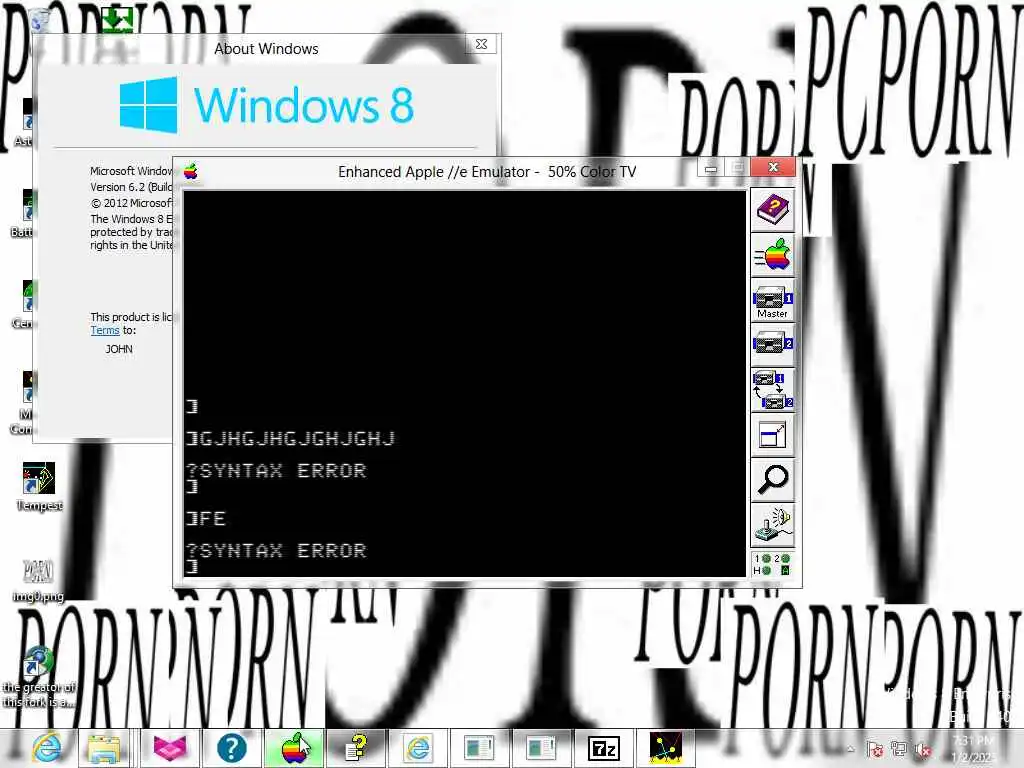Viewport: 1024px width, 768px height.
Task: Select disk drive 1 Master button
Action: [773, 300]
